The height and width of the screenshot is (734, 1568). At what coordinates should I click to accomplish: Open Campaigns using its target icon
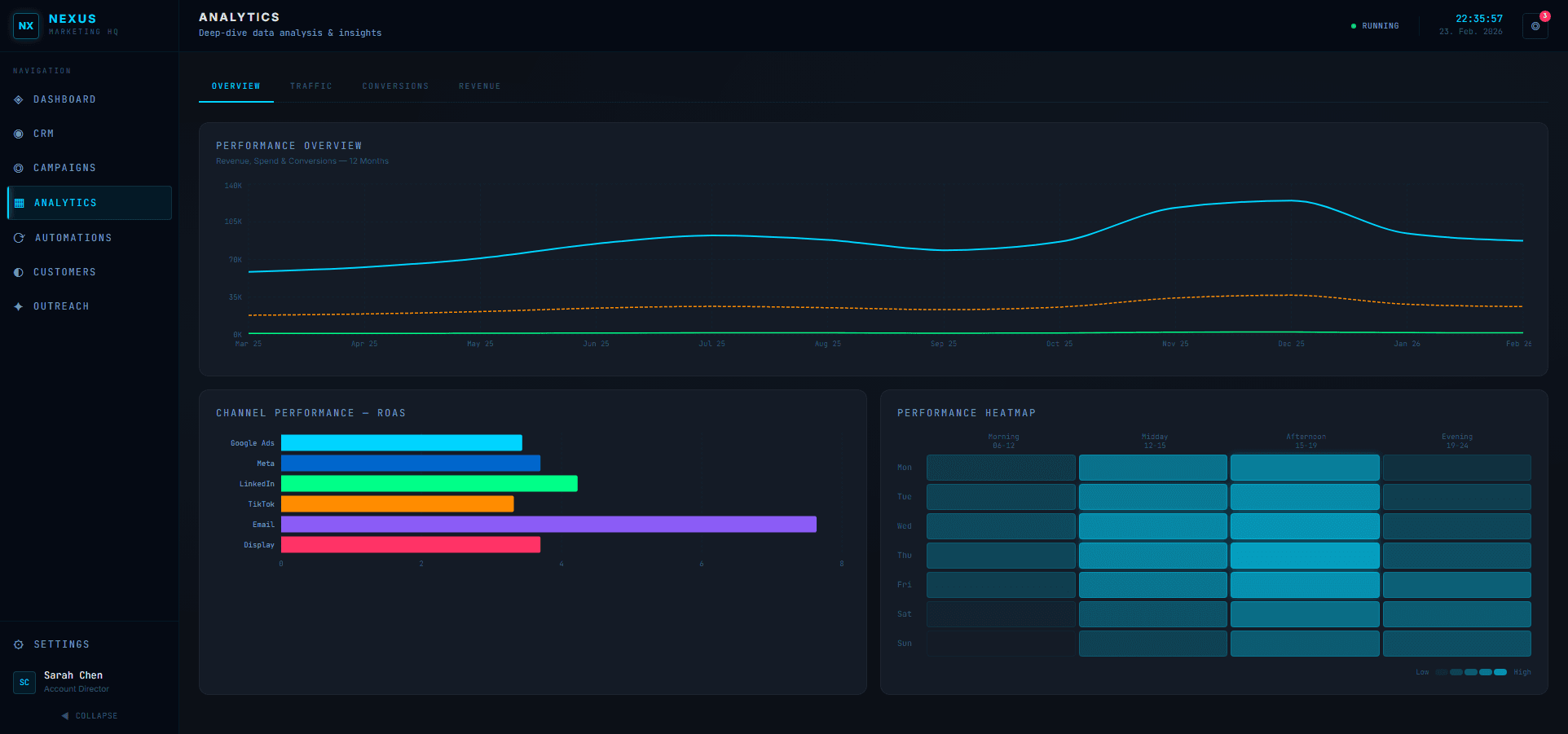(x=17, y=168)
